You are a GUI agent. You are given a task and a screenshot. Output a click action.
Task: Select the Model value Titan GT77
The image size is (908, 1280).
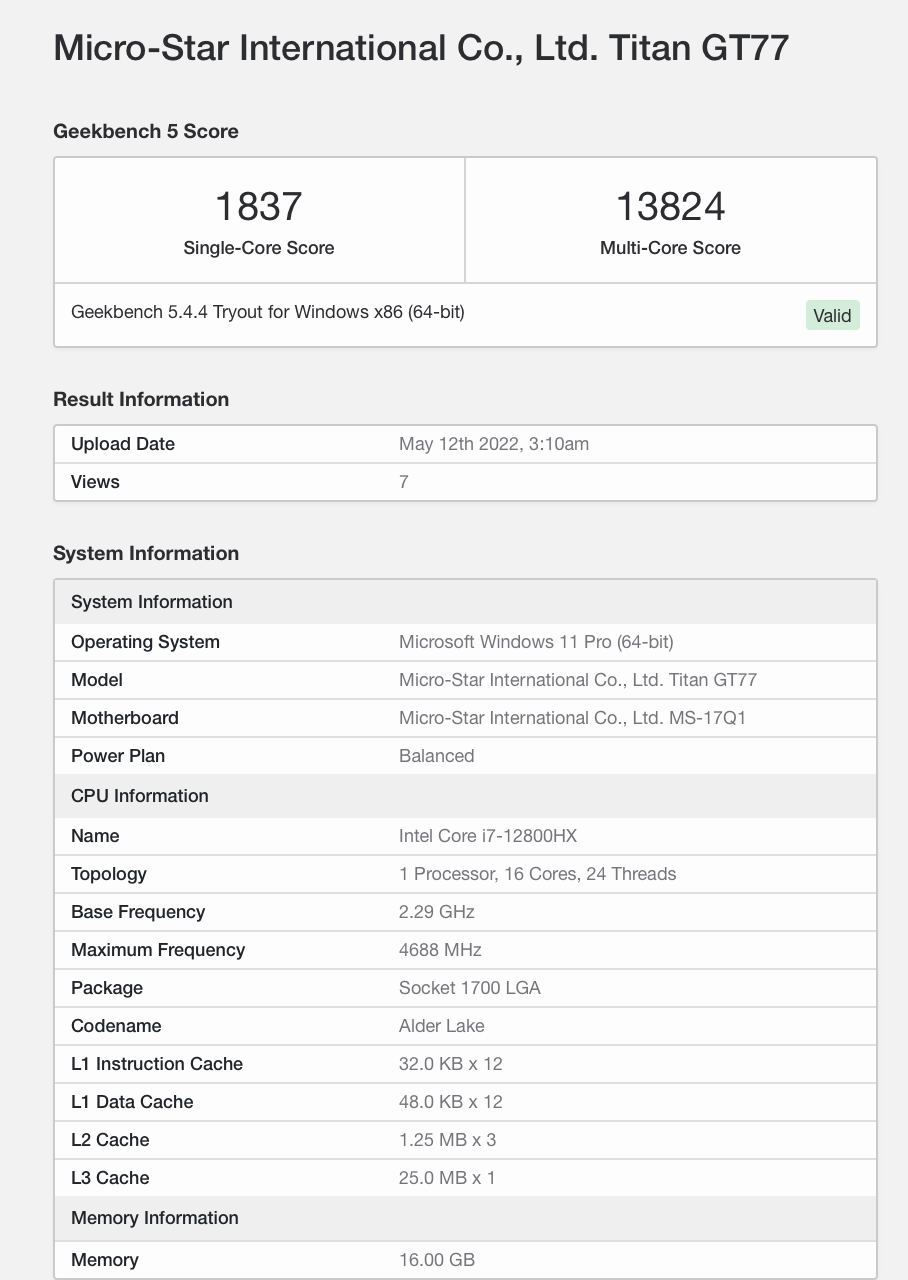click(x=578, y=680)
